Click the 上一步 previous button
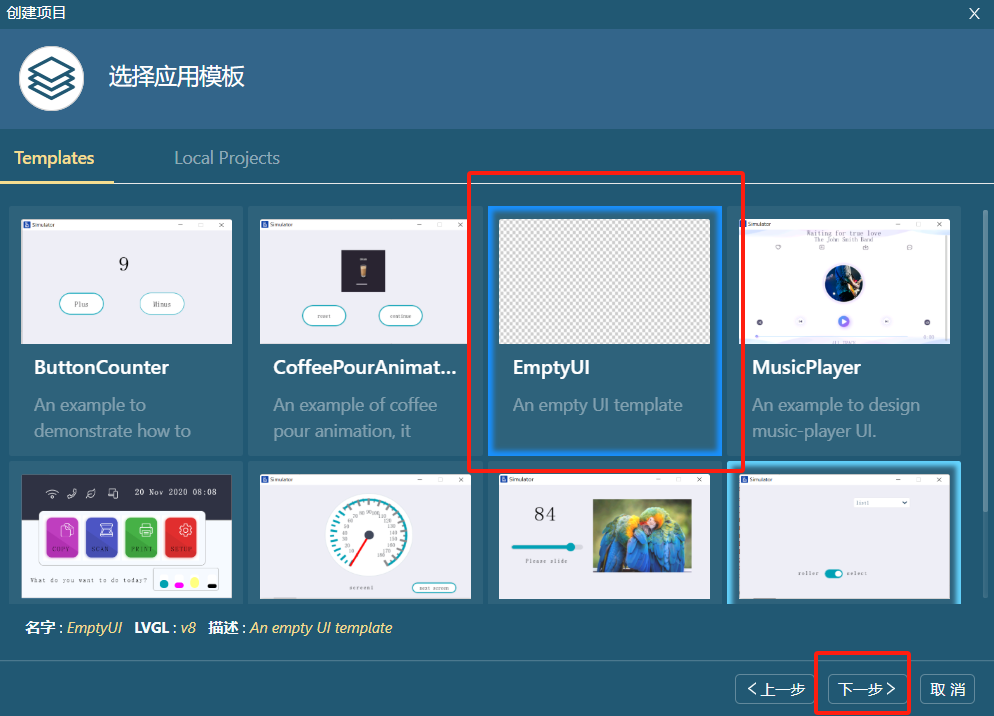 pos(775,688)
